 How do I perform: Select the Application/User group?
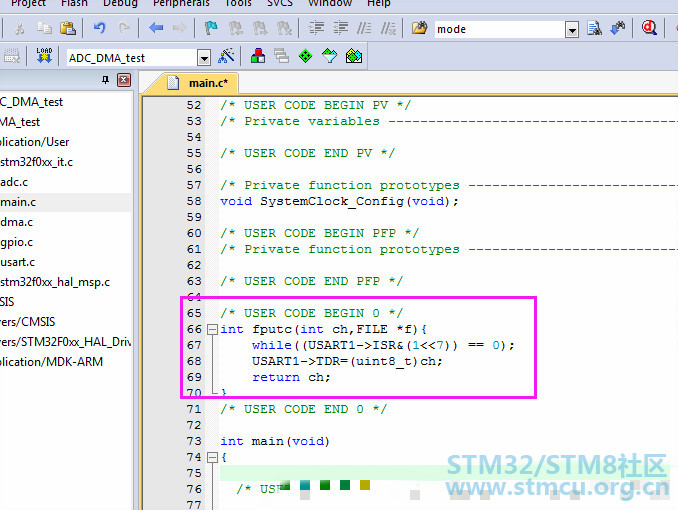point(35,142)
